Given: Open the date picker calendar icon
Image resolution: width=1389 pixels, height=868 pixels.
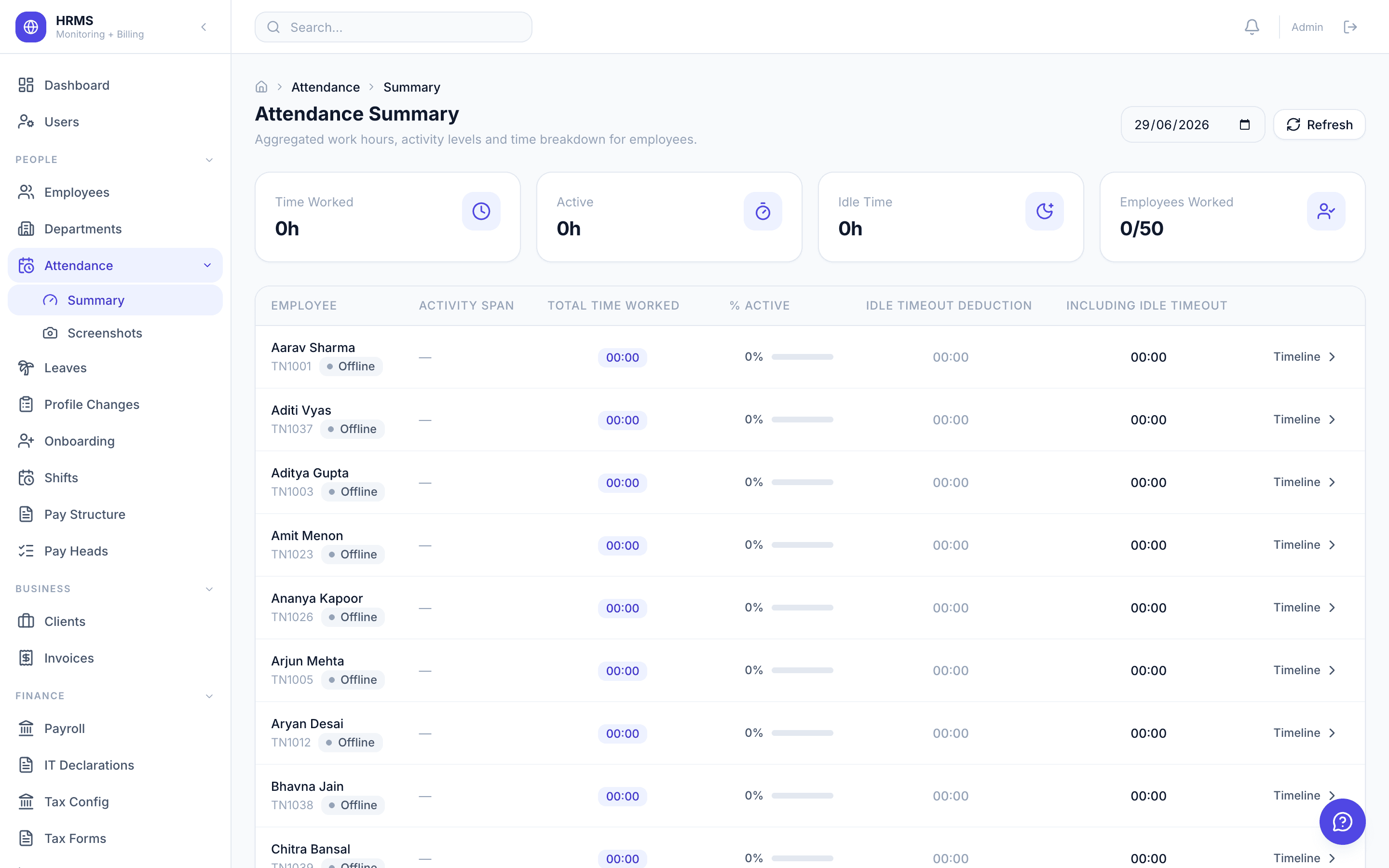Looking at the screenshot, I should 1244,124.
